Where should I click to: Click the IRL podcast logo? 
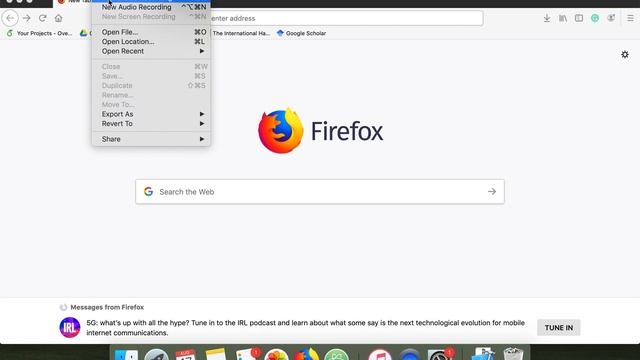coord(69,327)
